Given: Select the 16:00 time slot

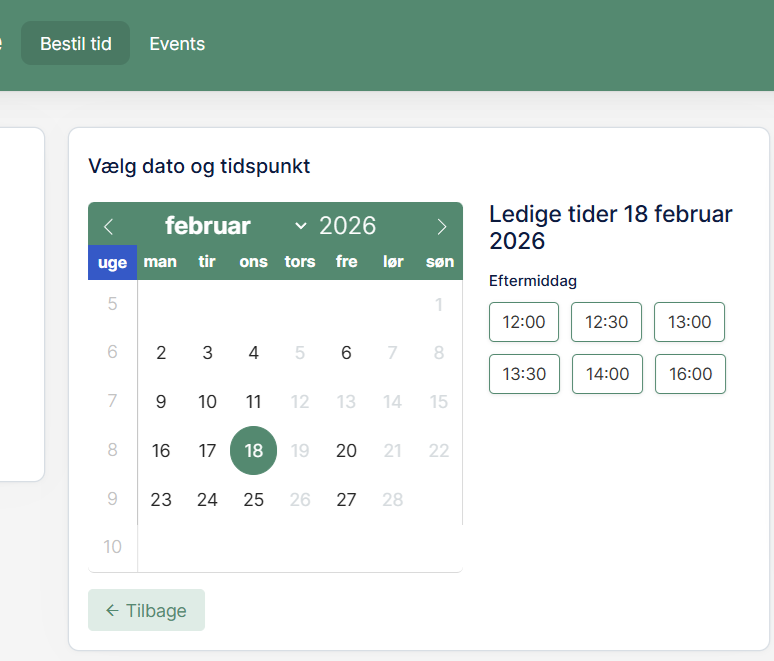Looking at the screenshot, I should coord(690,374).
